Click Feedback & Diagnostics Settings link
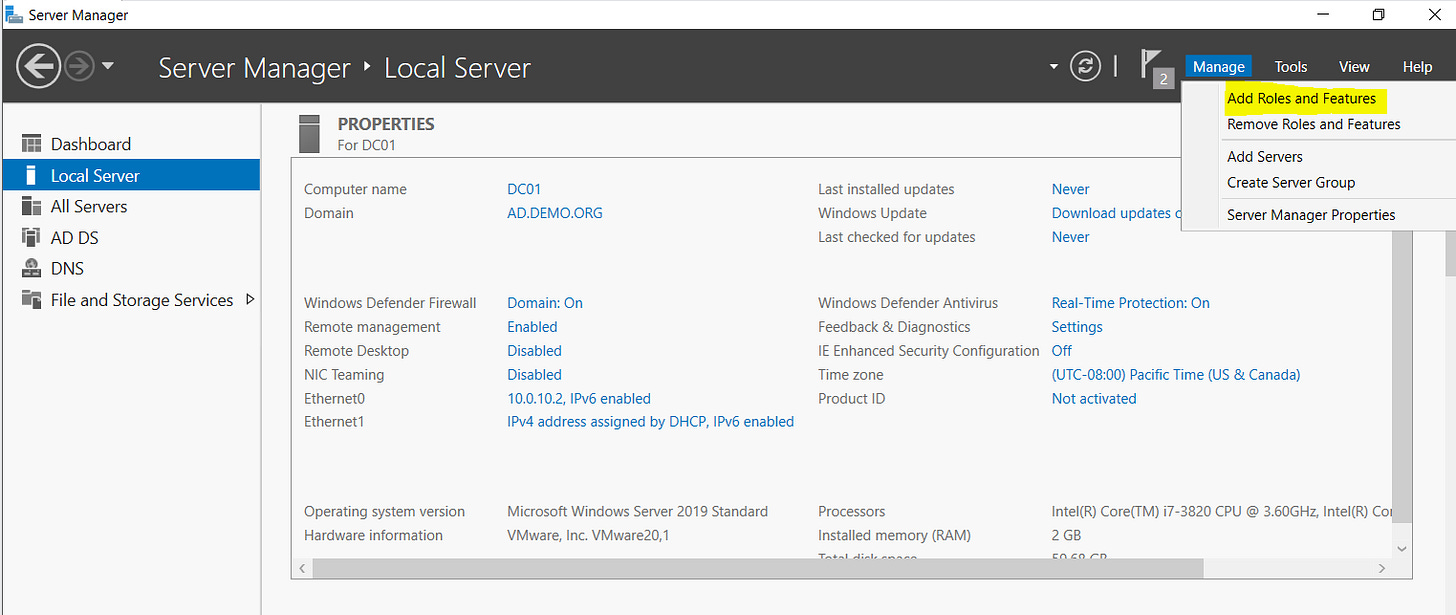The image size is (1456, 615). pos(1077,327)
